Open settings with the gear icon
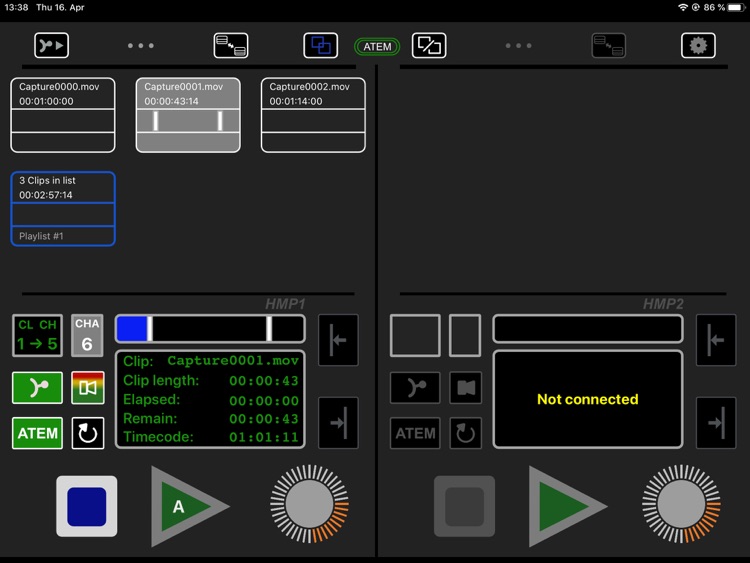Screen dimensions: 750x563 pos(698,45)
